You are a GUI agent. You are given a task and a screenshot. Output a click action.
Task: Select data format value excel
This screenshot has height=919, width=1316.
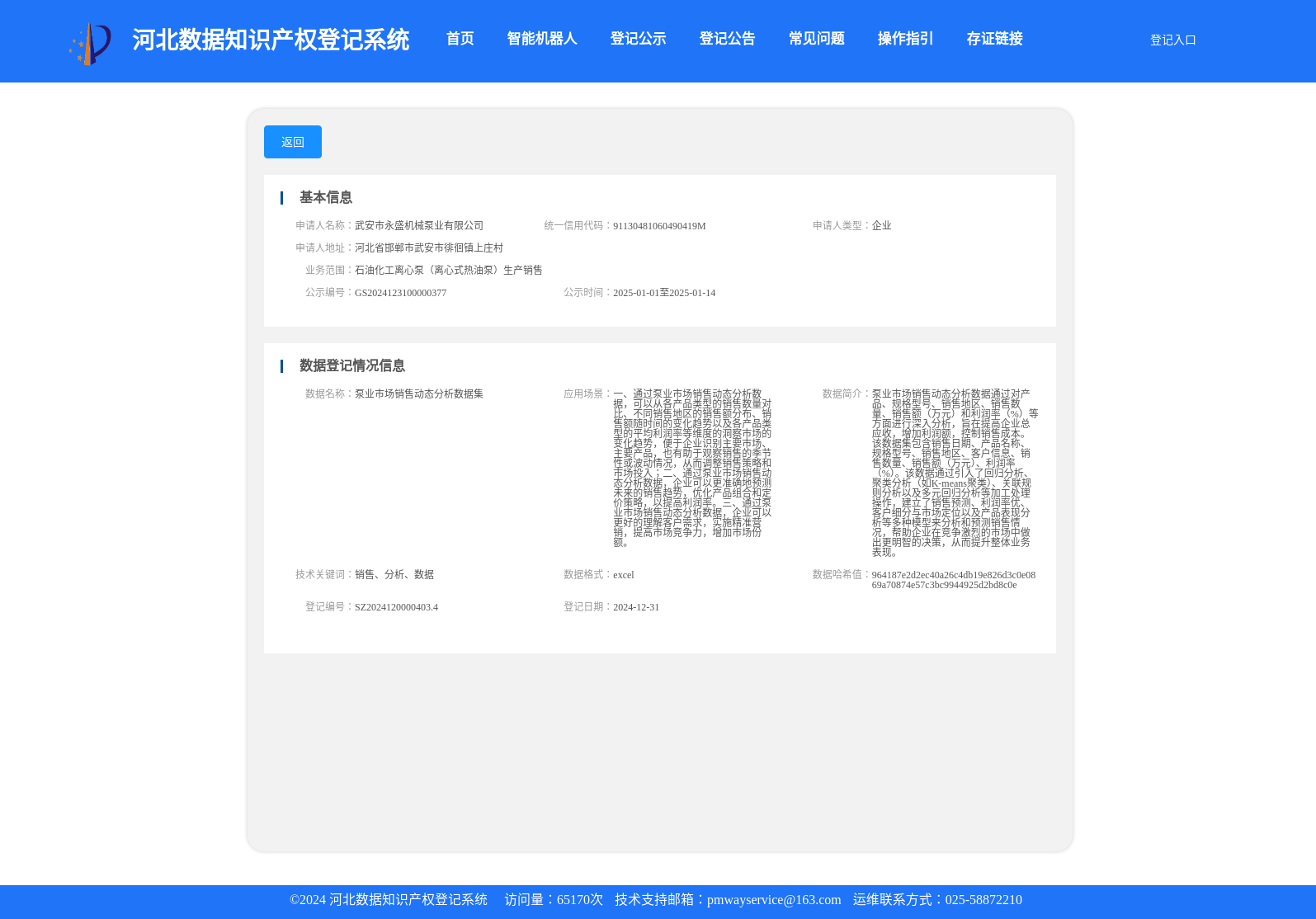pyautogui.click(x=624, y=575)
